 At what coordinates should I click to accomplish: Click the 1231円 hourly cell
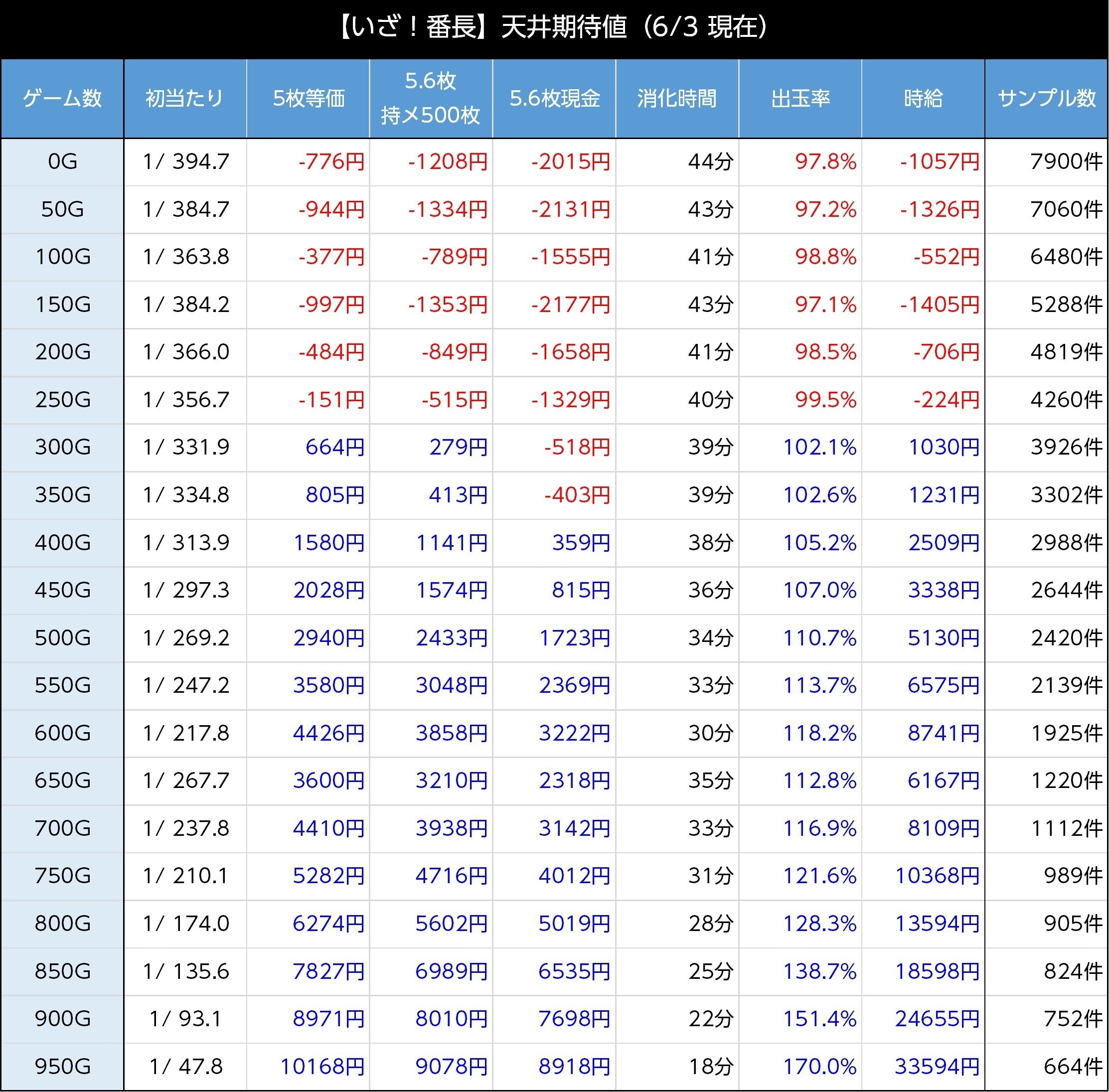point(923,495)
